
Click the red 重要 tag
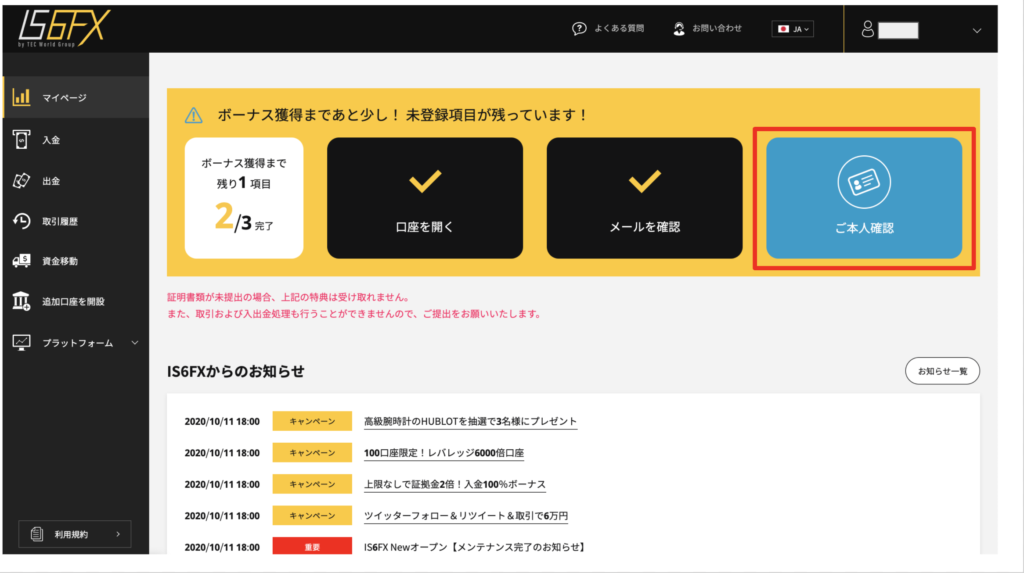click(312, 546)
